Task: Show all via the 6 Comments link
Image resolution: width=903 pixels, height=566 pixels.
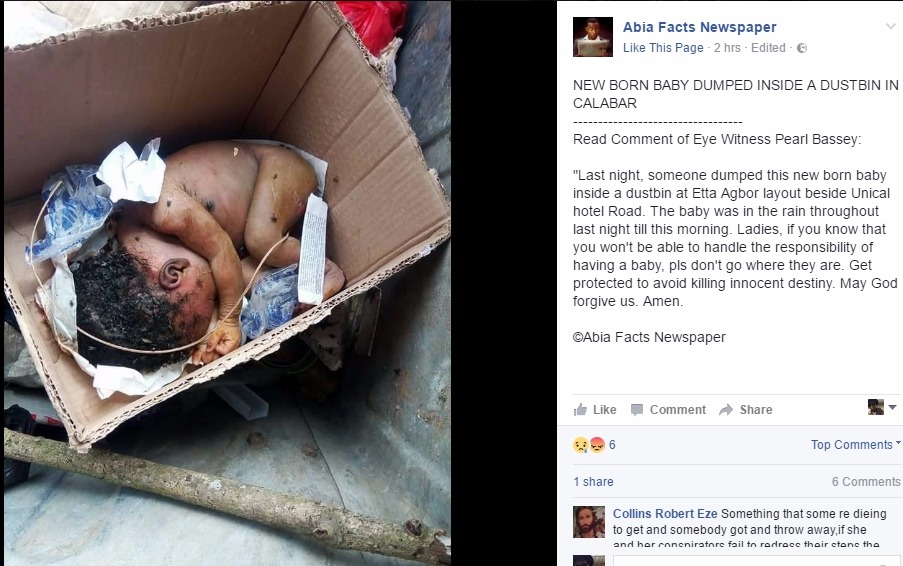Action: coord(866,482)
